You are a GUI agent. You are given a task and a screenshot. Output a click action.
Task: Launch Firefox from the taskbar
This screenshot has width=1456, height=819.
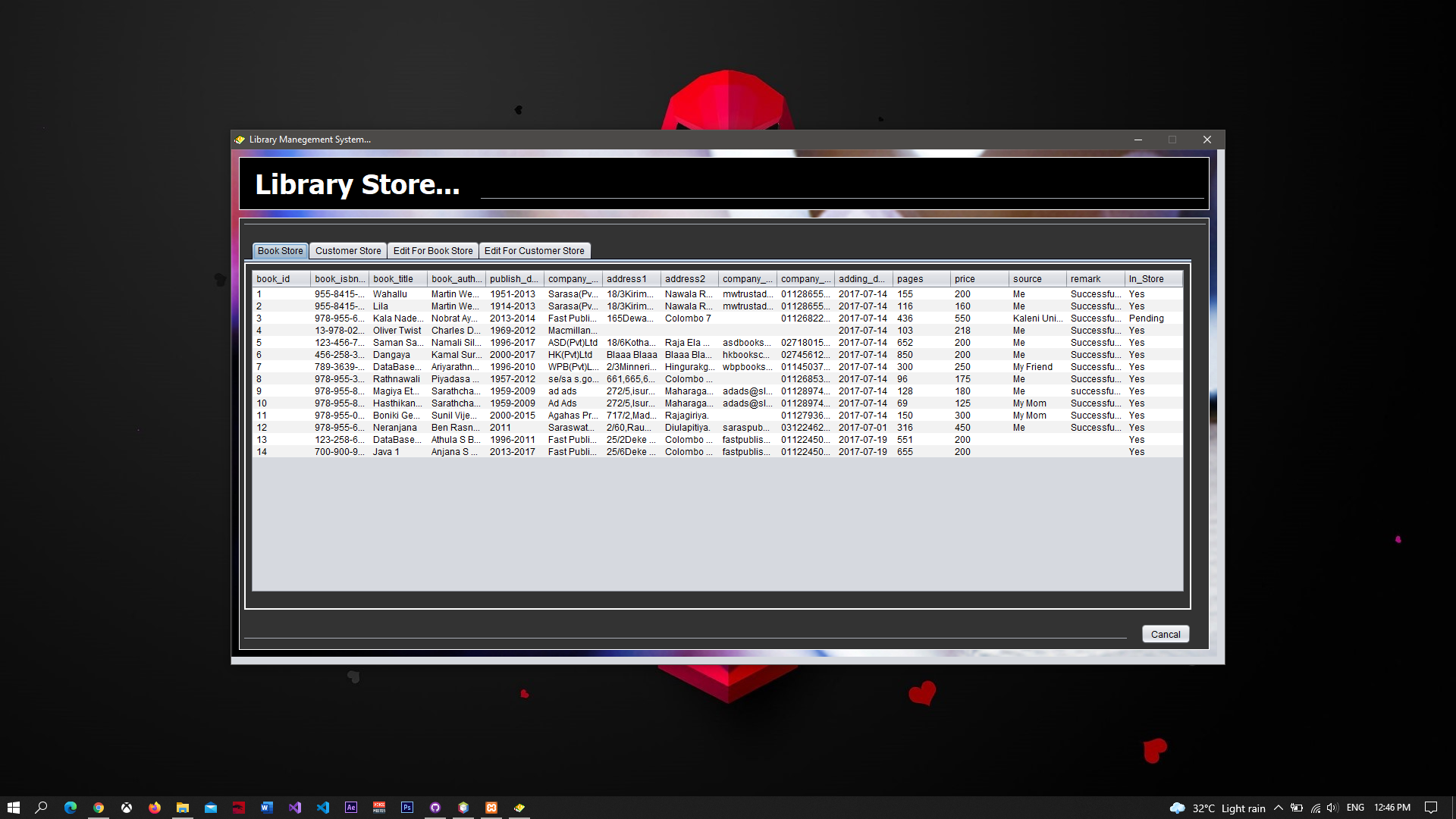pos(155,808)
